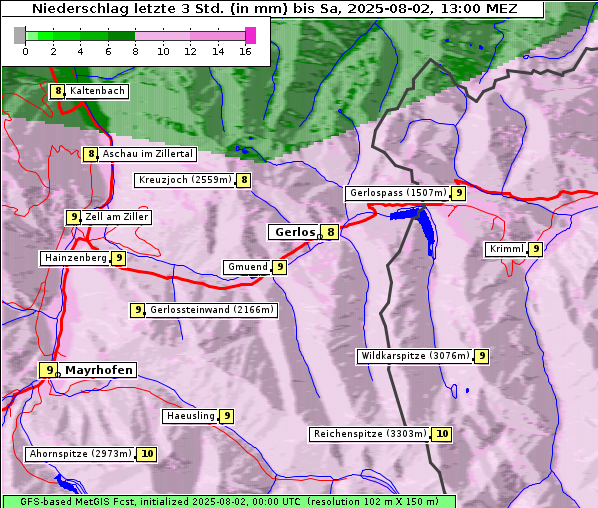Click the Aschau im Zillertal label

[147, 154]
